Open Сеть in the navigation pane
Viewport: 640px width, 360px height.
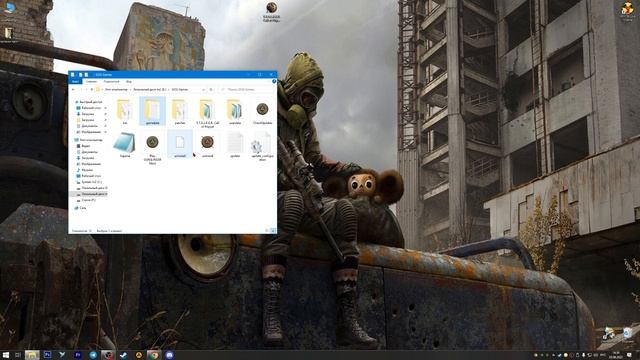point(81,208)
